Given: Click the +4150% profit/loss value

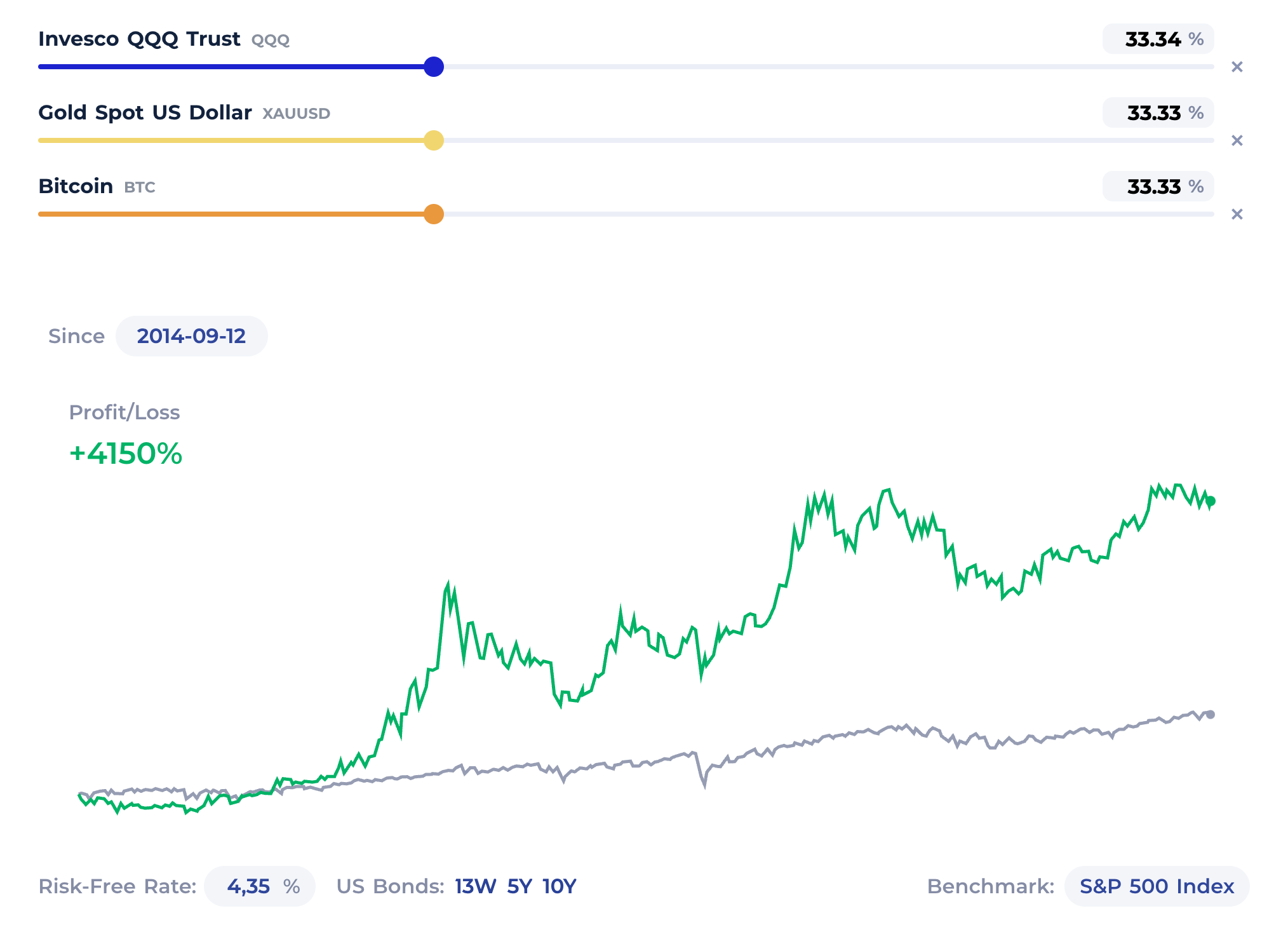Looking at the screenshot, I should coord(126,454).
